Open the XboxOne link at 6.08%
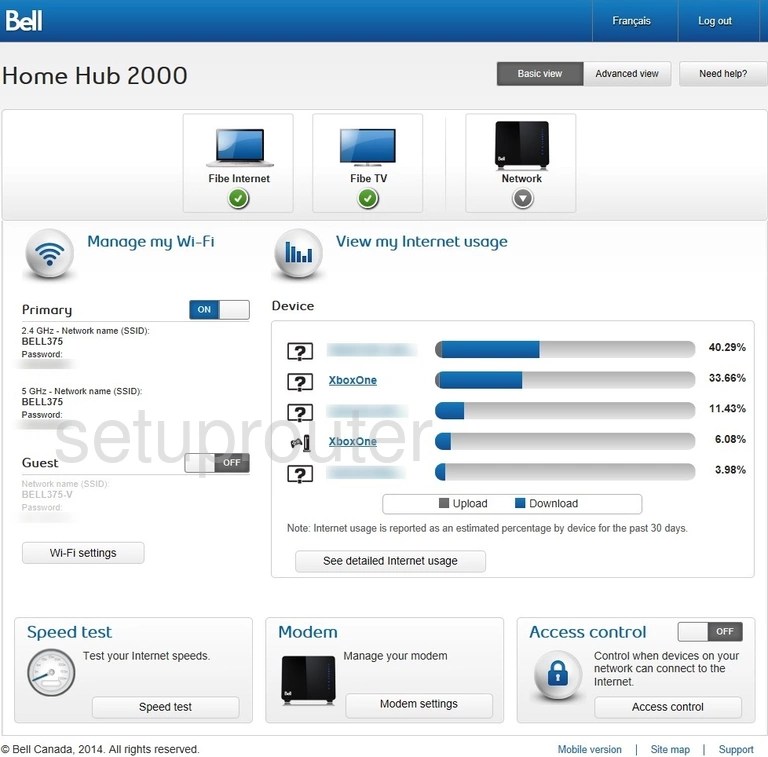The image size is (768, 757). pyautogui.click(x=353, y=442)
